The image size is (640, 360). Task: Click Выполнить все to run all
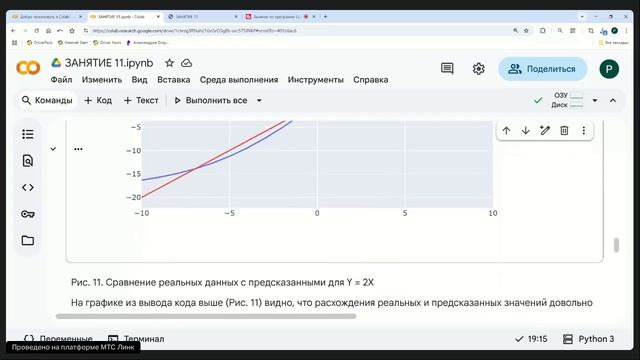pyautogui.click(x=211, y=100)
